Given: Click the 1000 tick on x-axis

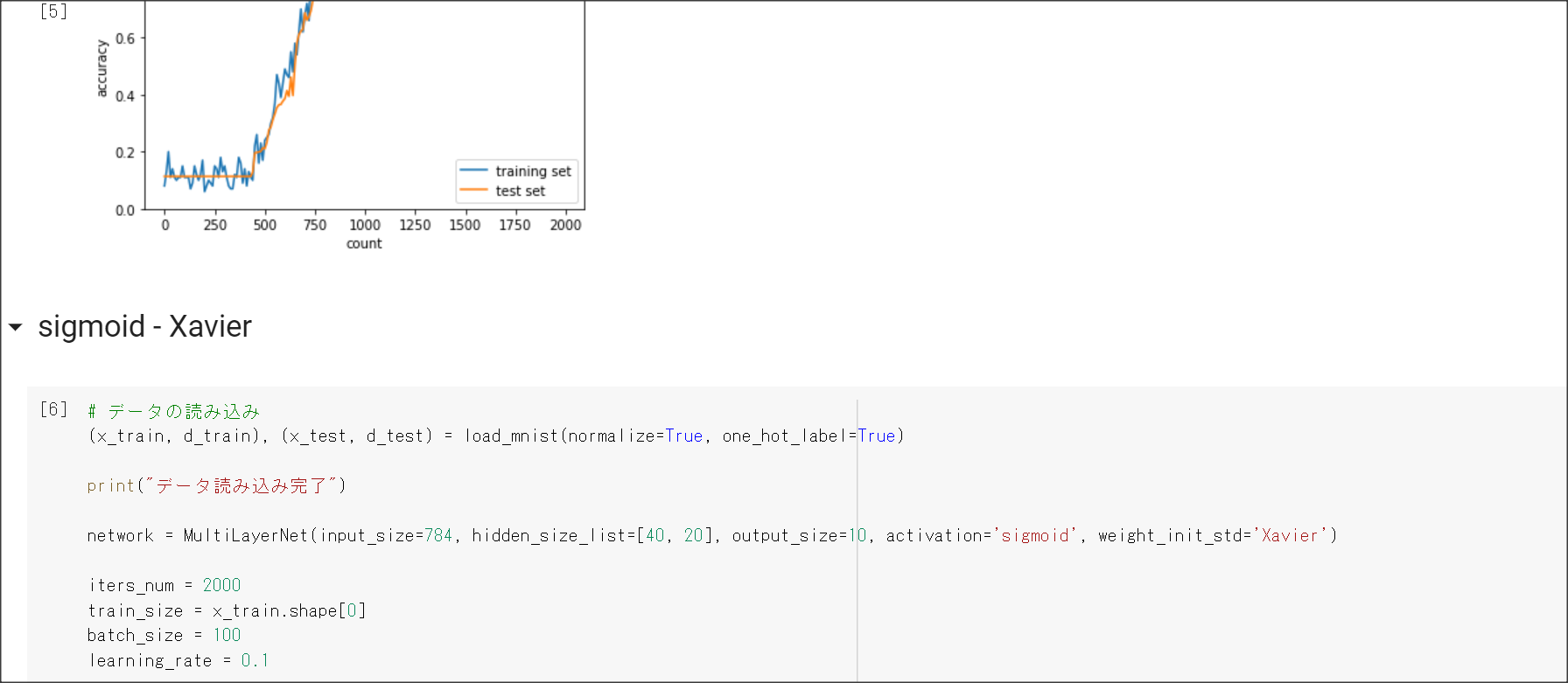Looking at the screenshot, I should pos(365,225).
